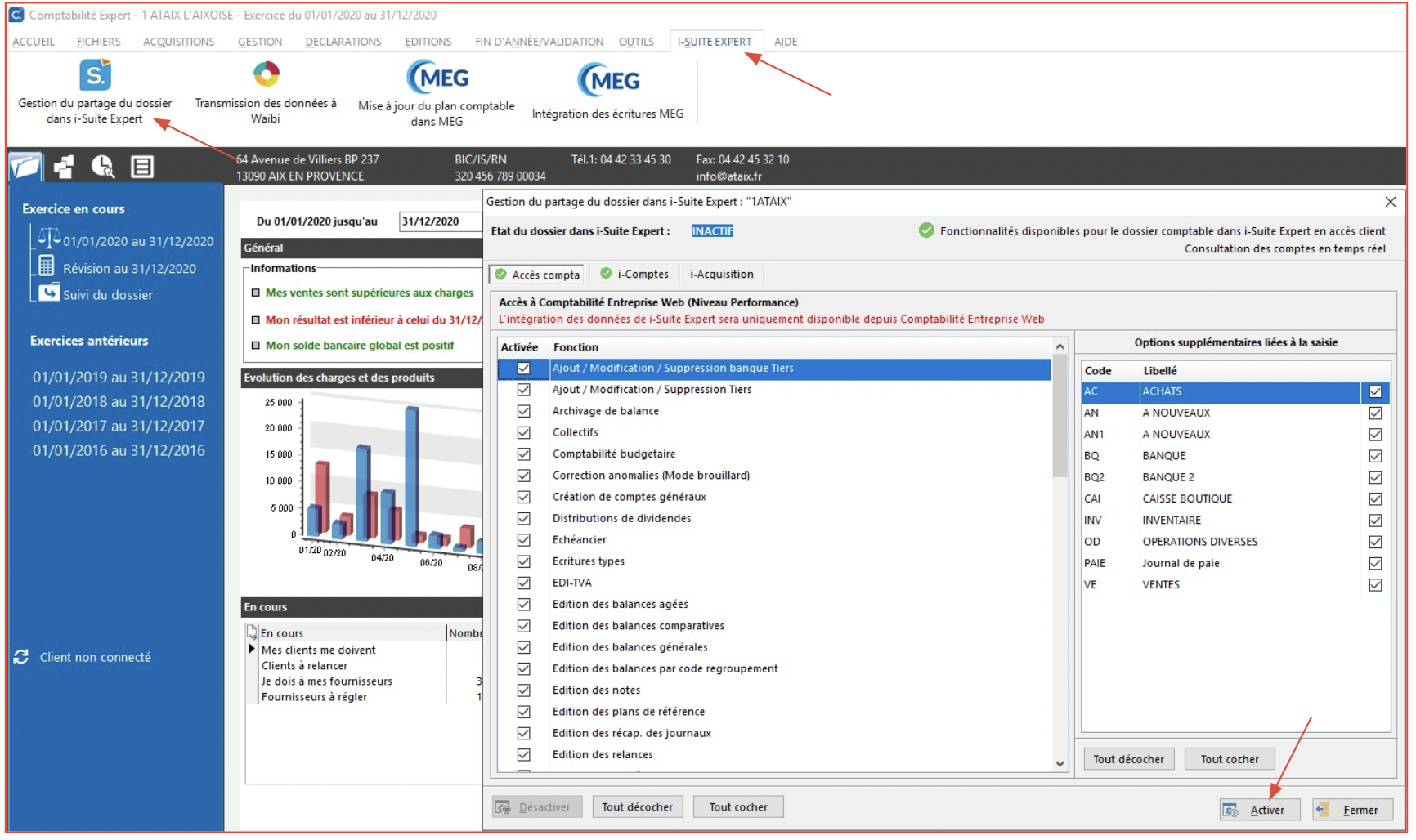1416x840 pixels.
Task: Uncheck Ajout / Modification / Suppression banque Tiers
Action: [x=523, y=369]
